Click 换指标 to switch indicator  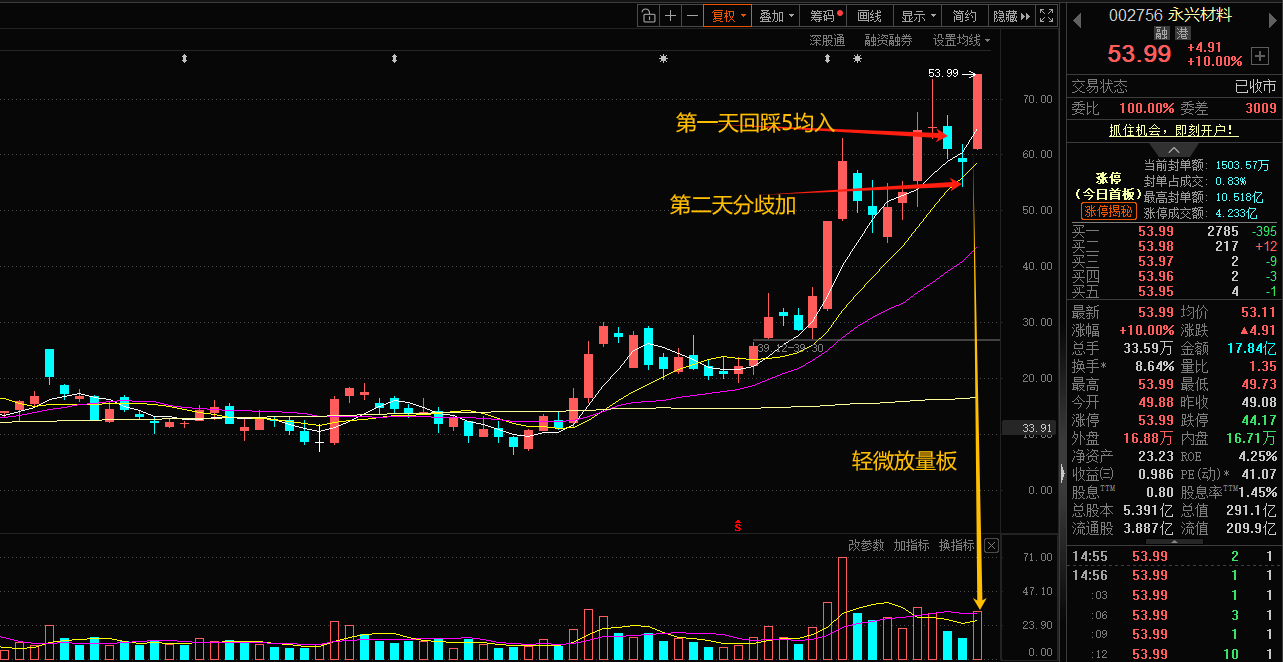pos(956,545)
